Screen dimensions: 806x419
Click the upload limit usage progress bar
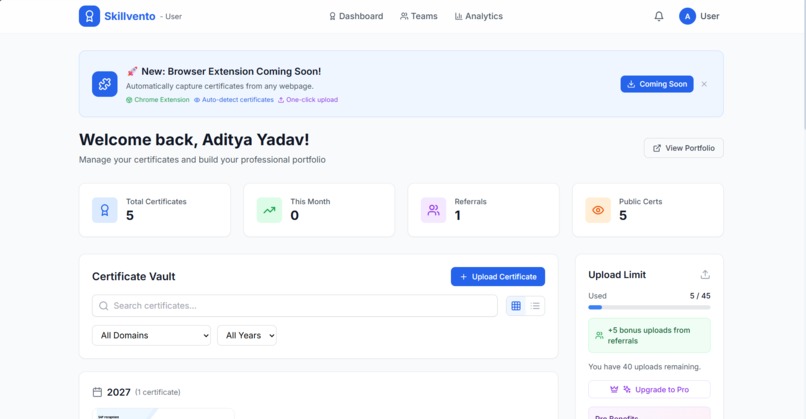[649, 307]
